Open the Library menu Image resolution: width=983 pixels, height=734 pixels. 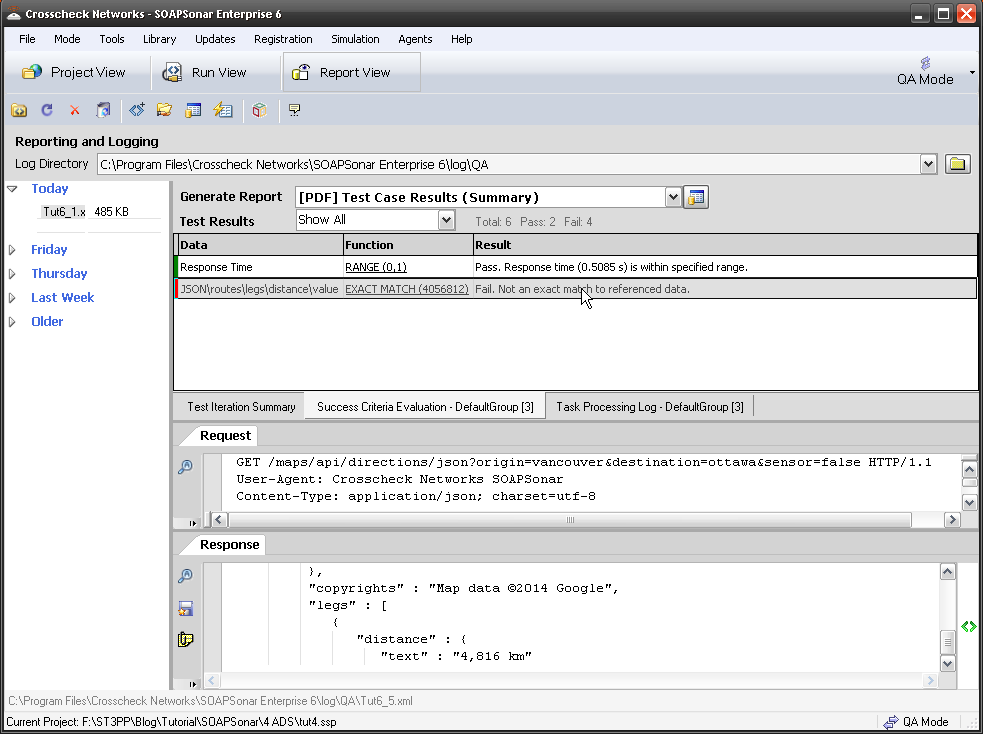[159, 39]
